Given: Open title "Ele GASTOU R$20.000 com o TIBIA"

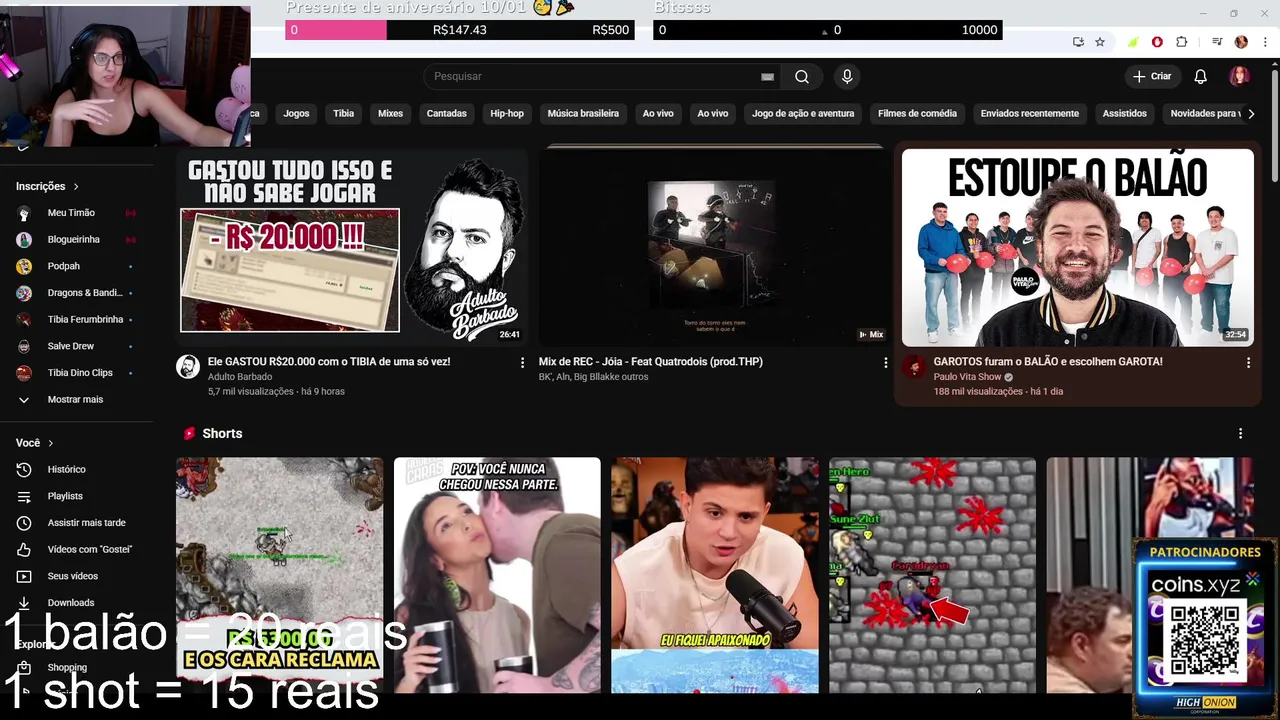Looking at the screenshot, I should tap(329, 362).
